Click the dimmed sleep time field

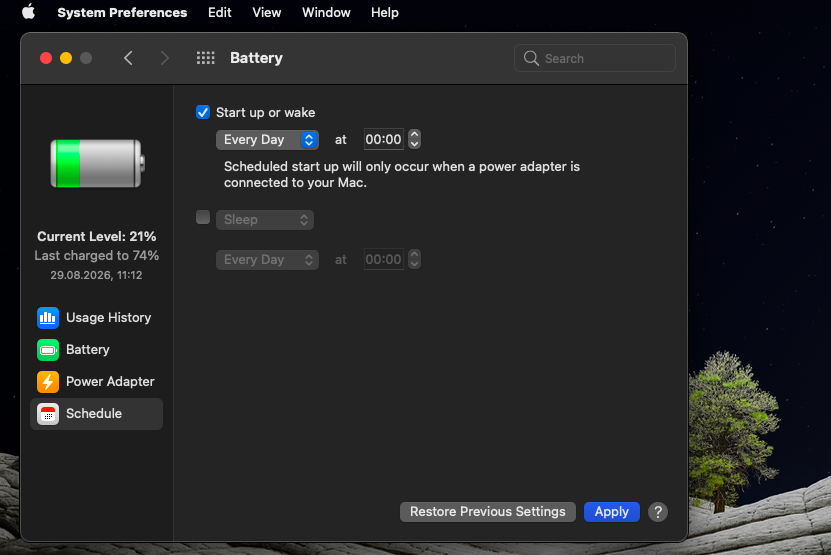coord(384,259)
